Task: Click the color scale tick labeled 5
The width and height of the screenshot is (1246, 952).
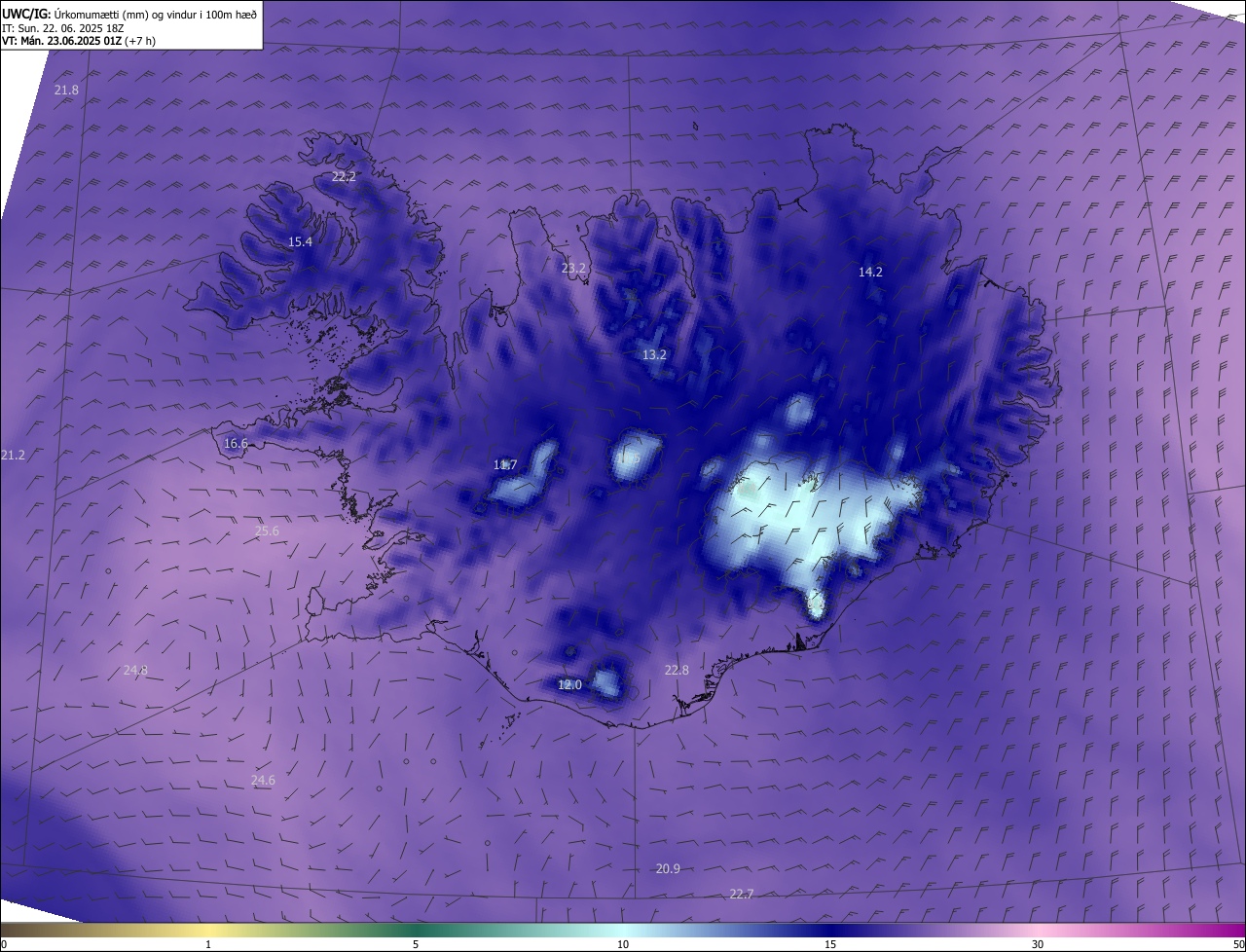Action: point(416,944)
